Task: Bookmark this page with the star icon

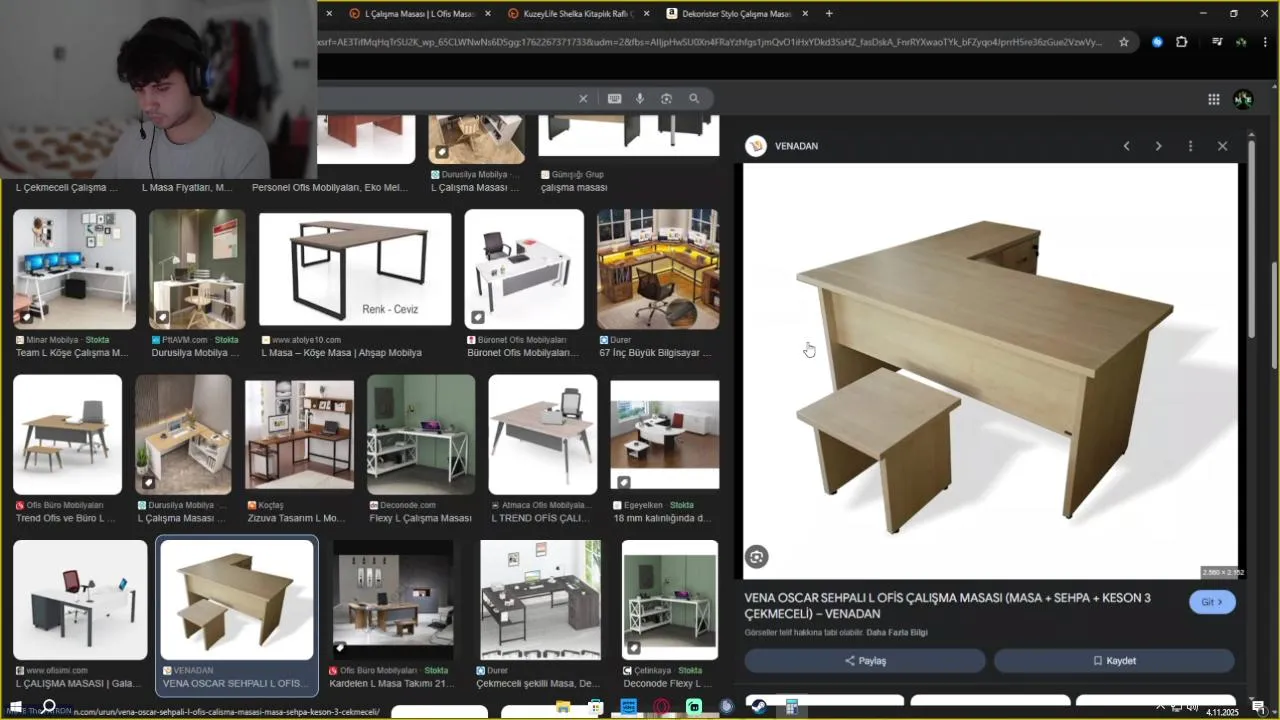Action: point(1124,42)
